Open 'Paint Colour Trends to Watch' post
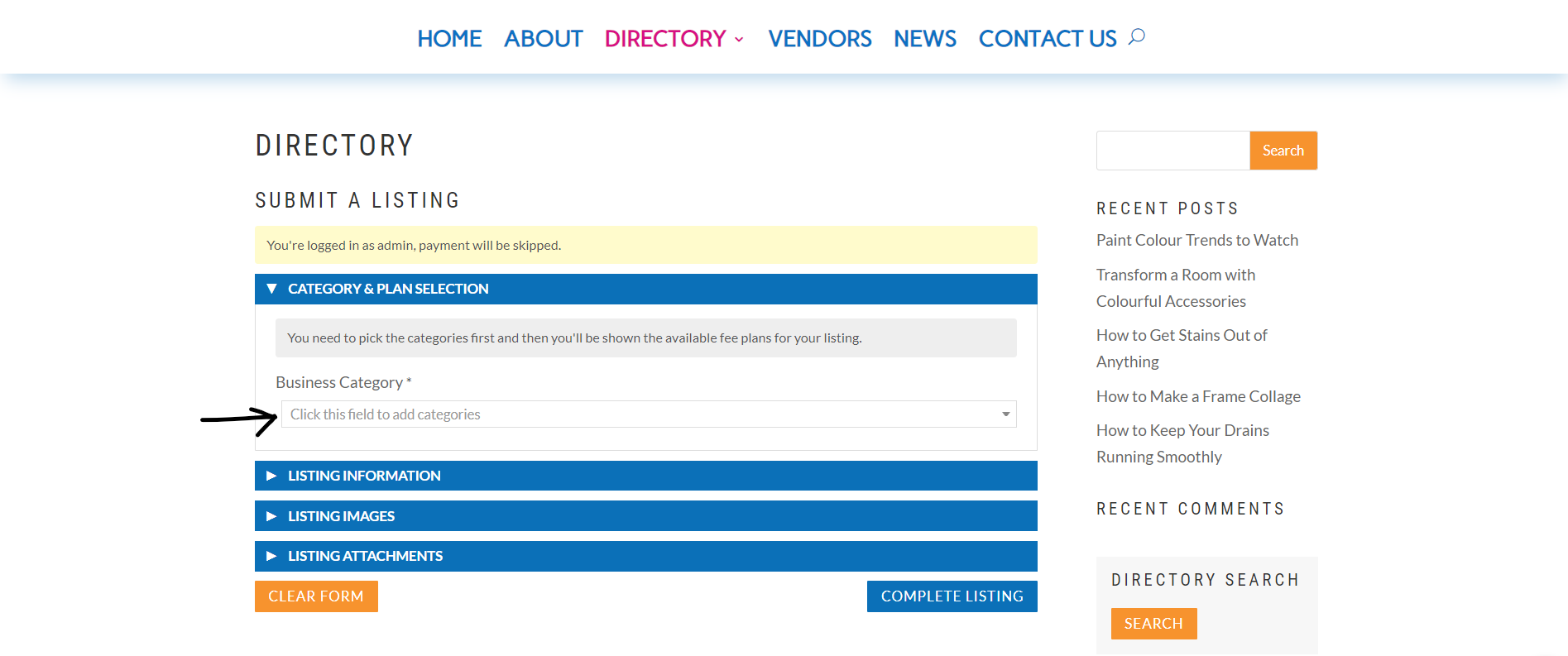1568x656 pixels. (x=1197, y=240)
